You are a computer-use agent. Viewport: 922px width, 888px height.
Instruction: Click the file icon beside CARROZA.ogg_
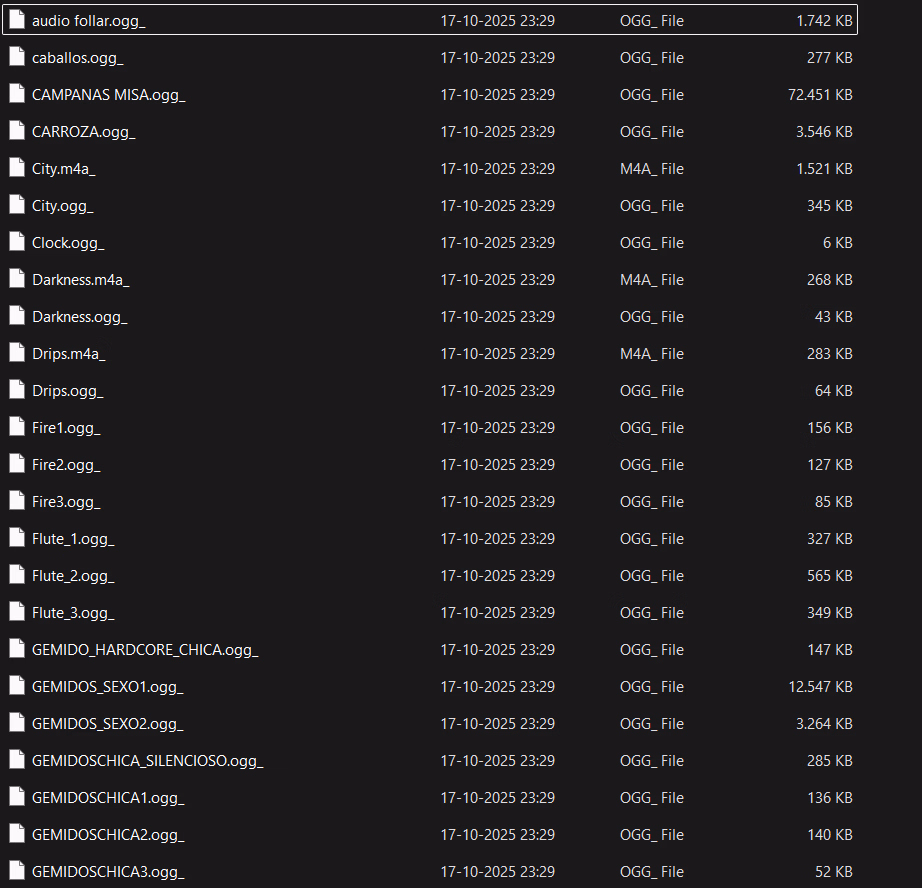point(16,131)
